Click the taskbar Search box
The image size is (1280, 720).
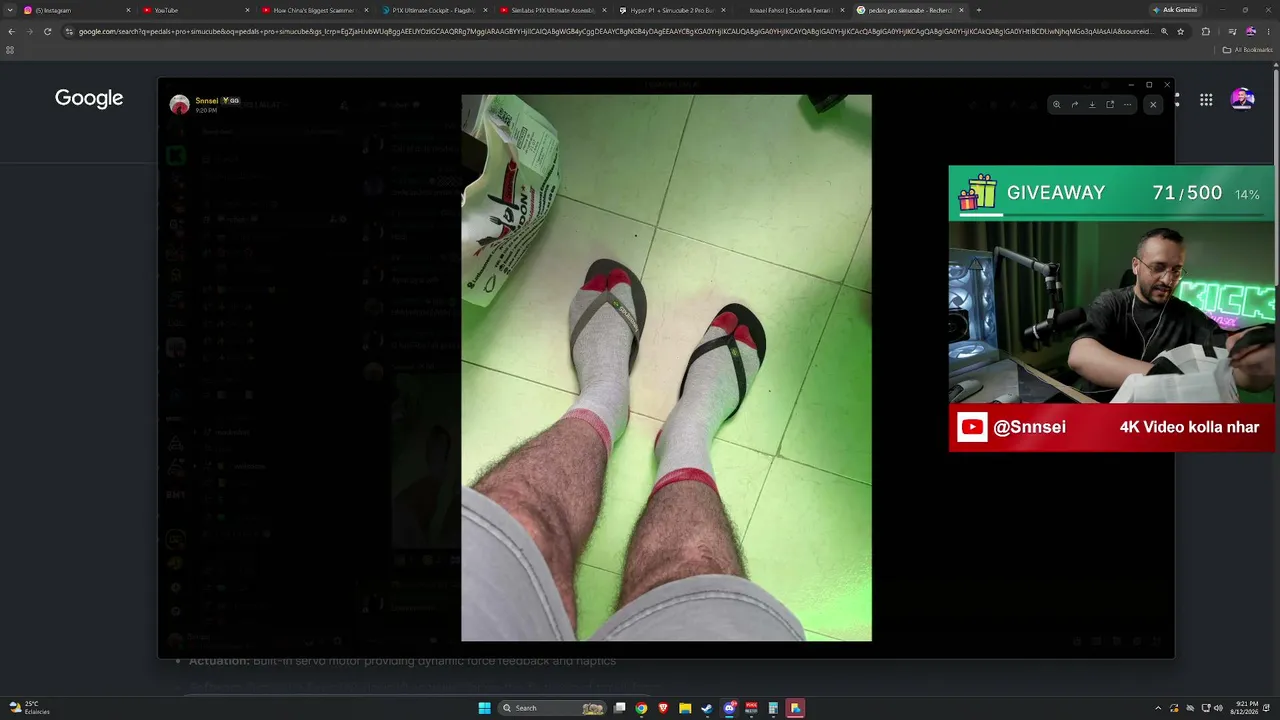click(553, 708)
